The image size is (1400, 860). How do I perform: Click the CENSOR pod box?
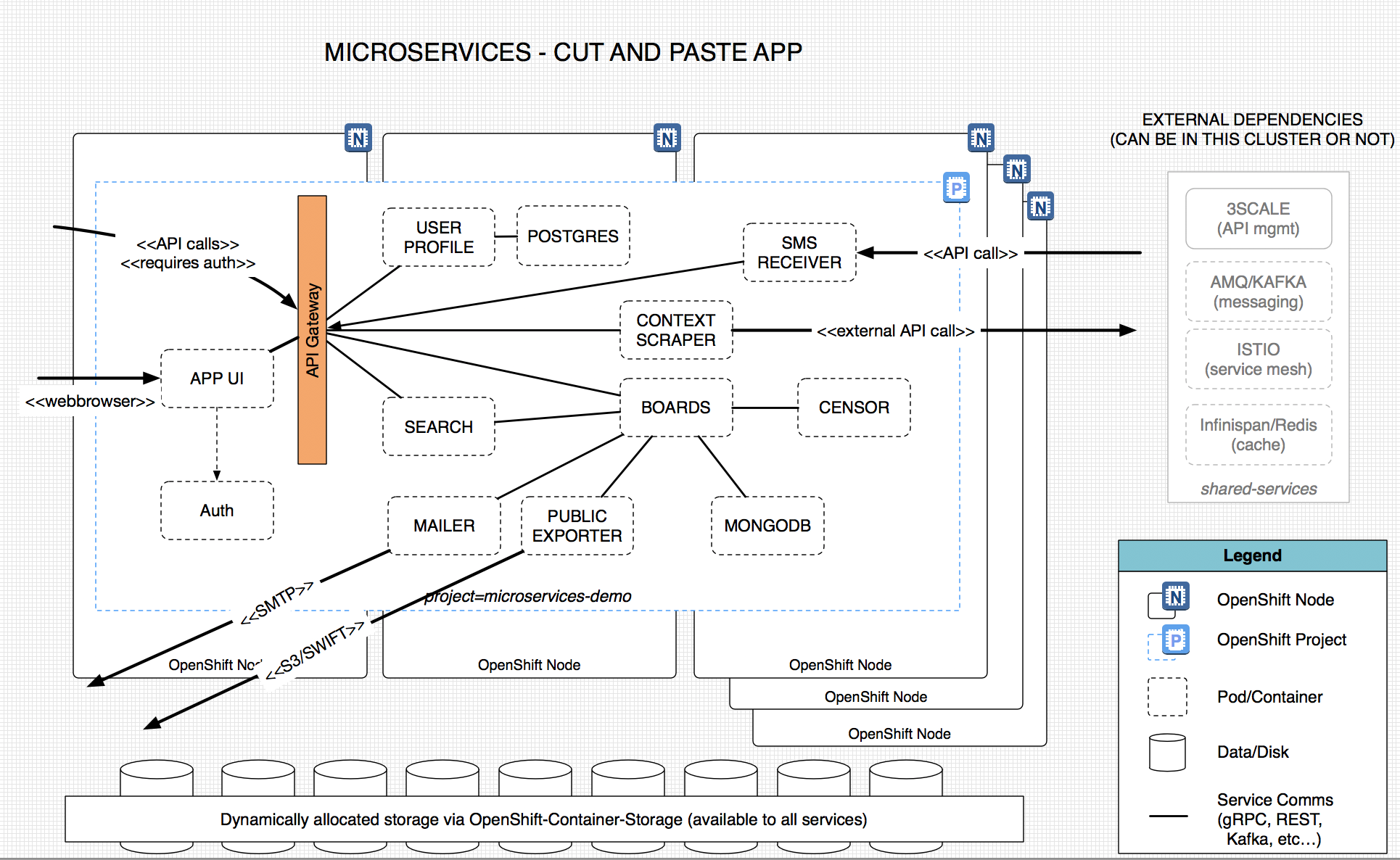(x=853, y=408)
